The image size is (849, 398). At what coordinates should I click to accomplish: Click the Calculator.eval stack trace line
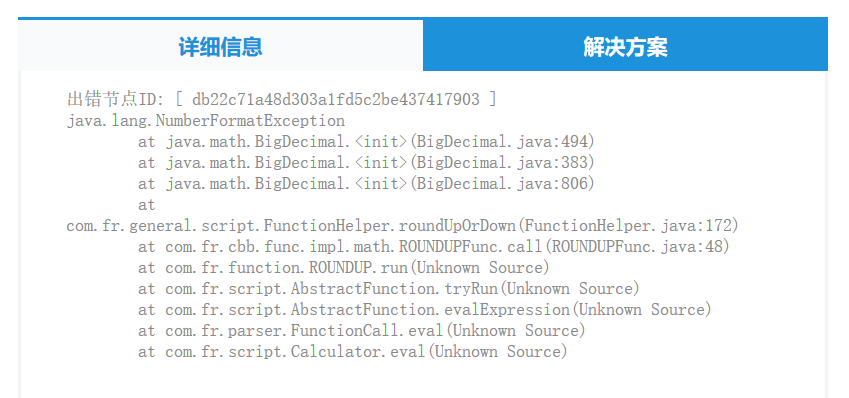[352, 352]
